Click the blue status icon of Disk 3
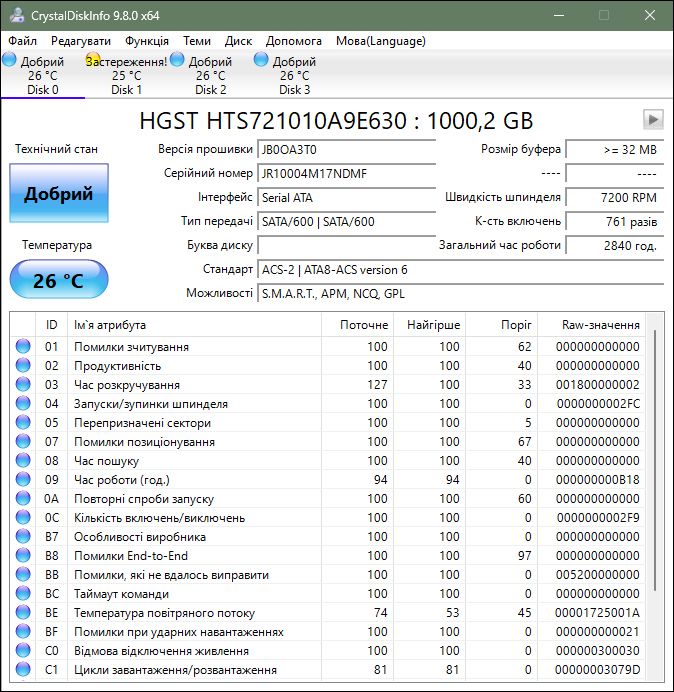The height and width of the screenshot is (692, 674). 261,60
